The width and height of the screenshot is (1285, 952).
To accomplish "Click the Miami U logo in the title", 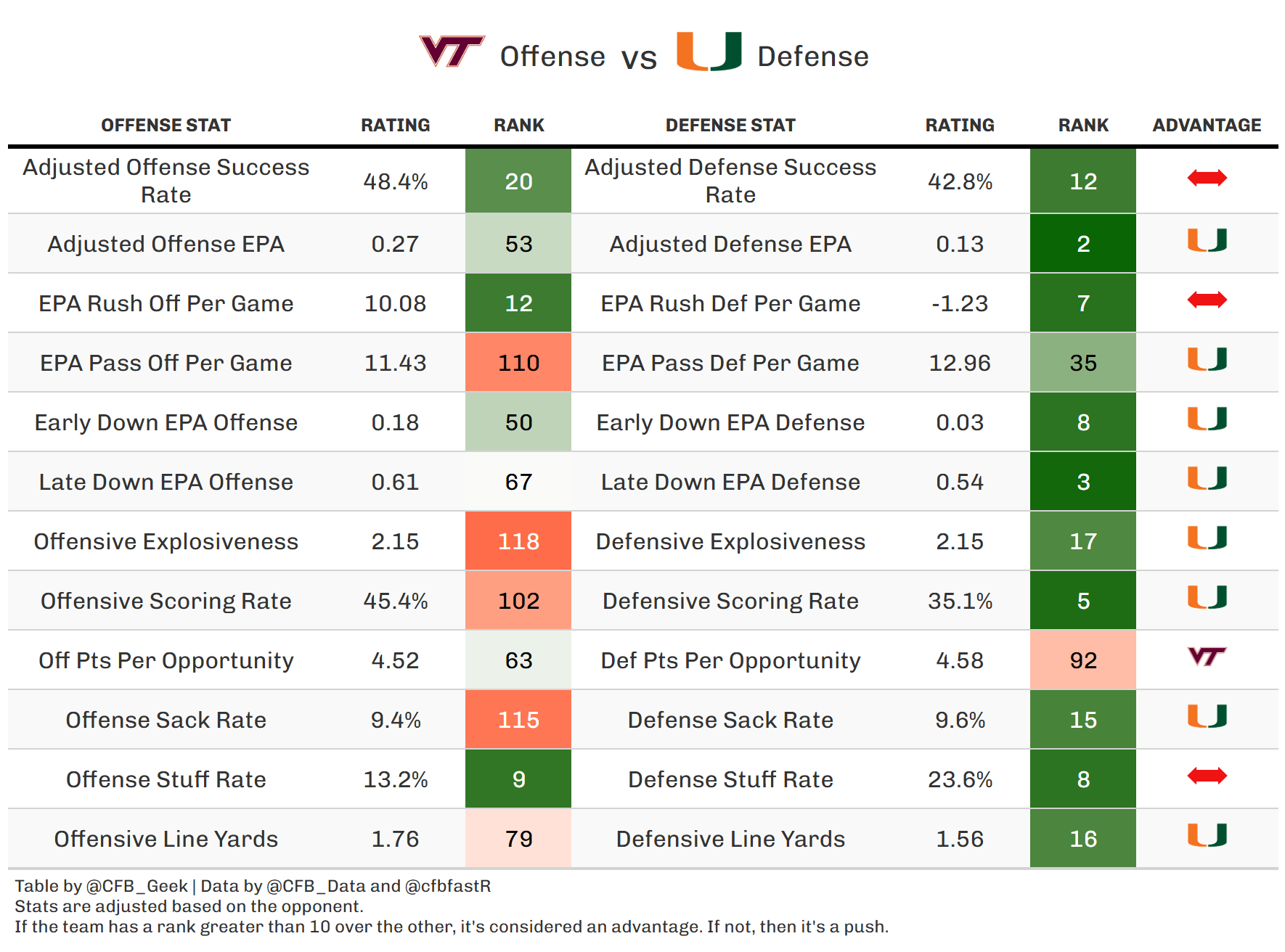I will pyautogui.click(x=709, y=52).
